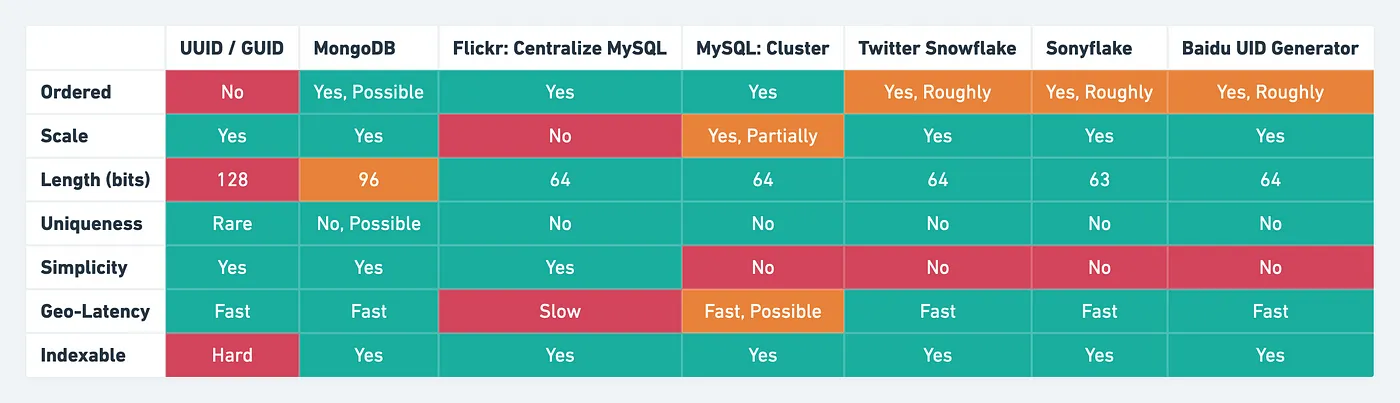Select the red Slow cell
Viewport: 1400px width, 403px height.
[560, 311]
